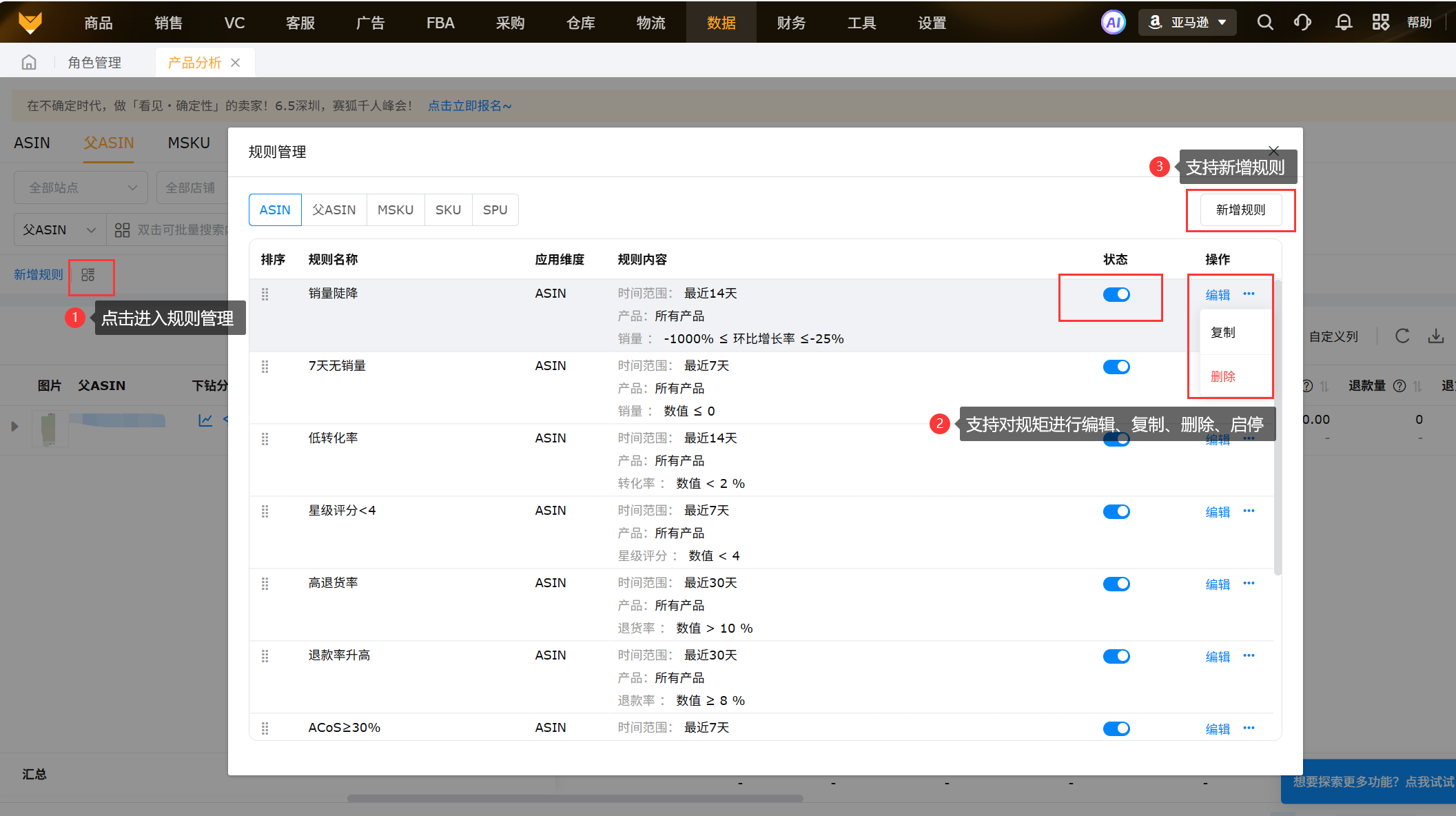Expand the first product row arrow
The image size is (1456, 816).
[14, 427]
